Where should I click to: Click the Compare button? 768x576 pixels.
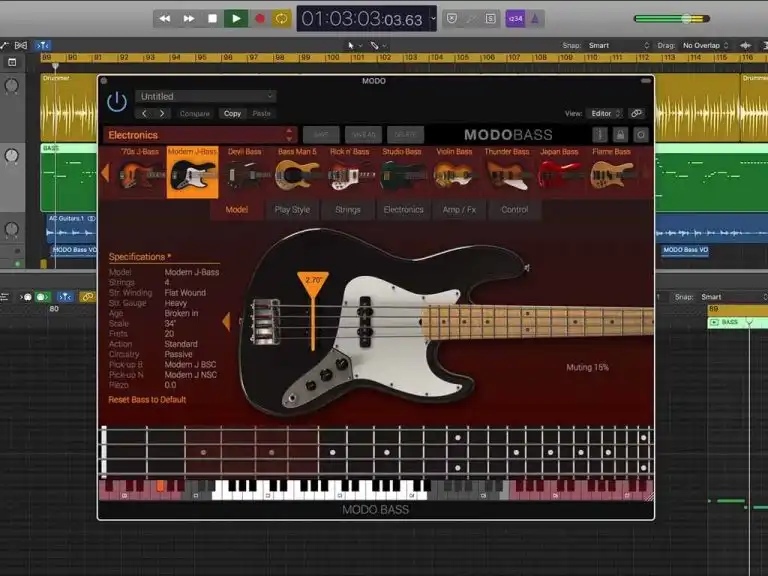(x=194, y=113)
